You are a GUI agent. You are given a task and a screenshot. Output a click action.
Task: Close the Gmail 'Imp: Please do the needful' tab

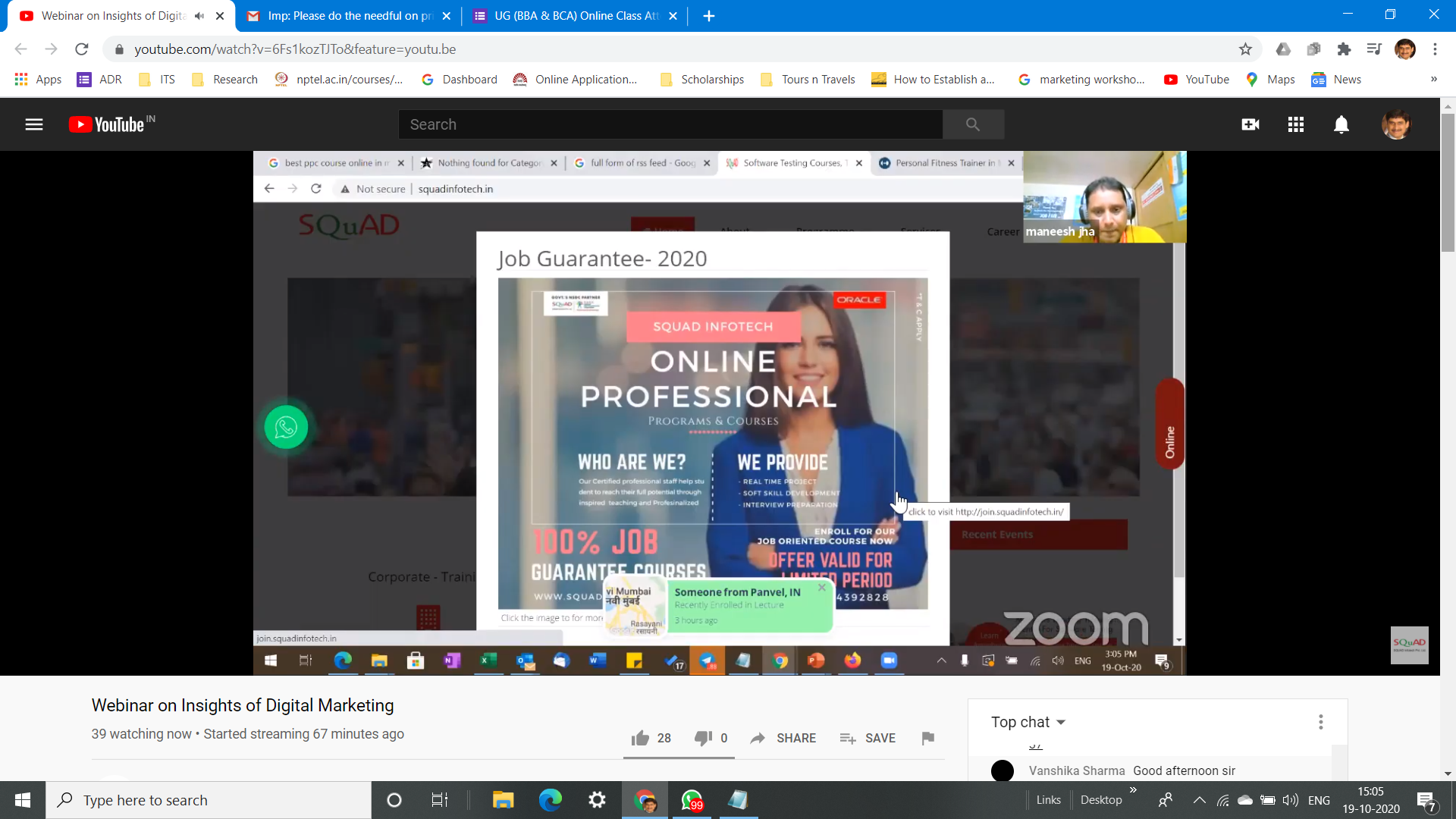(x=447, y=16)
